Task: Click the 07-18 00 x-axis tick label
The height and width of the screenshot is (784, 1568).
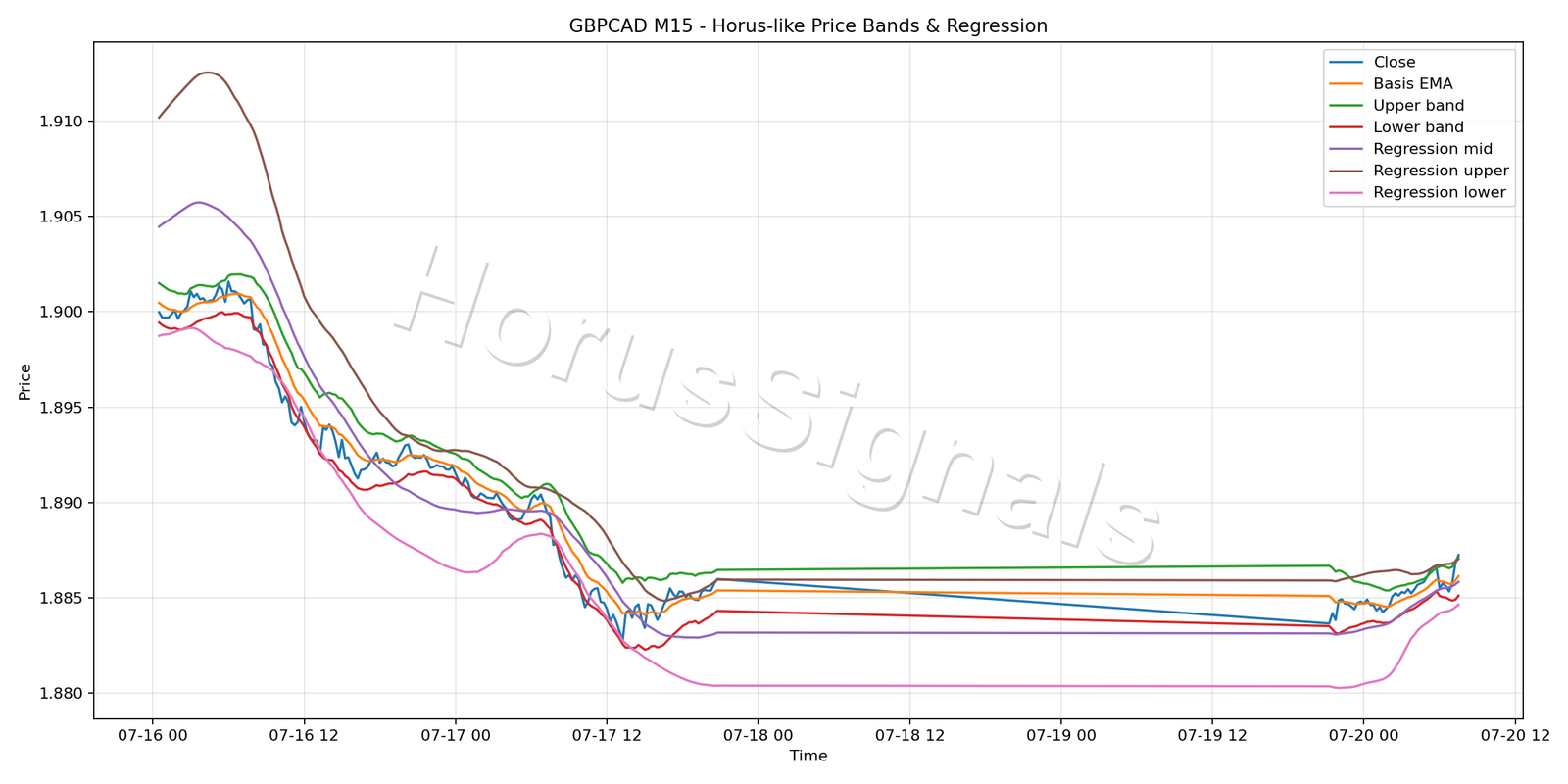Action: (x=758, y=735)
